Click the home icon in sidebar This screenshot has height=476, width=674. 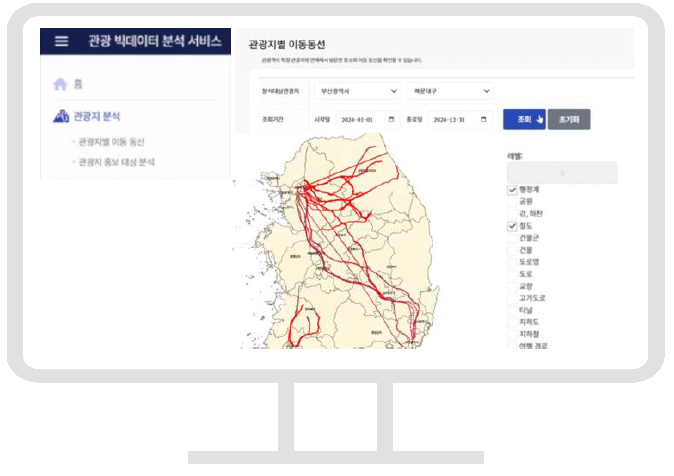pyautogui.click(x=60, y=85)
